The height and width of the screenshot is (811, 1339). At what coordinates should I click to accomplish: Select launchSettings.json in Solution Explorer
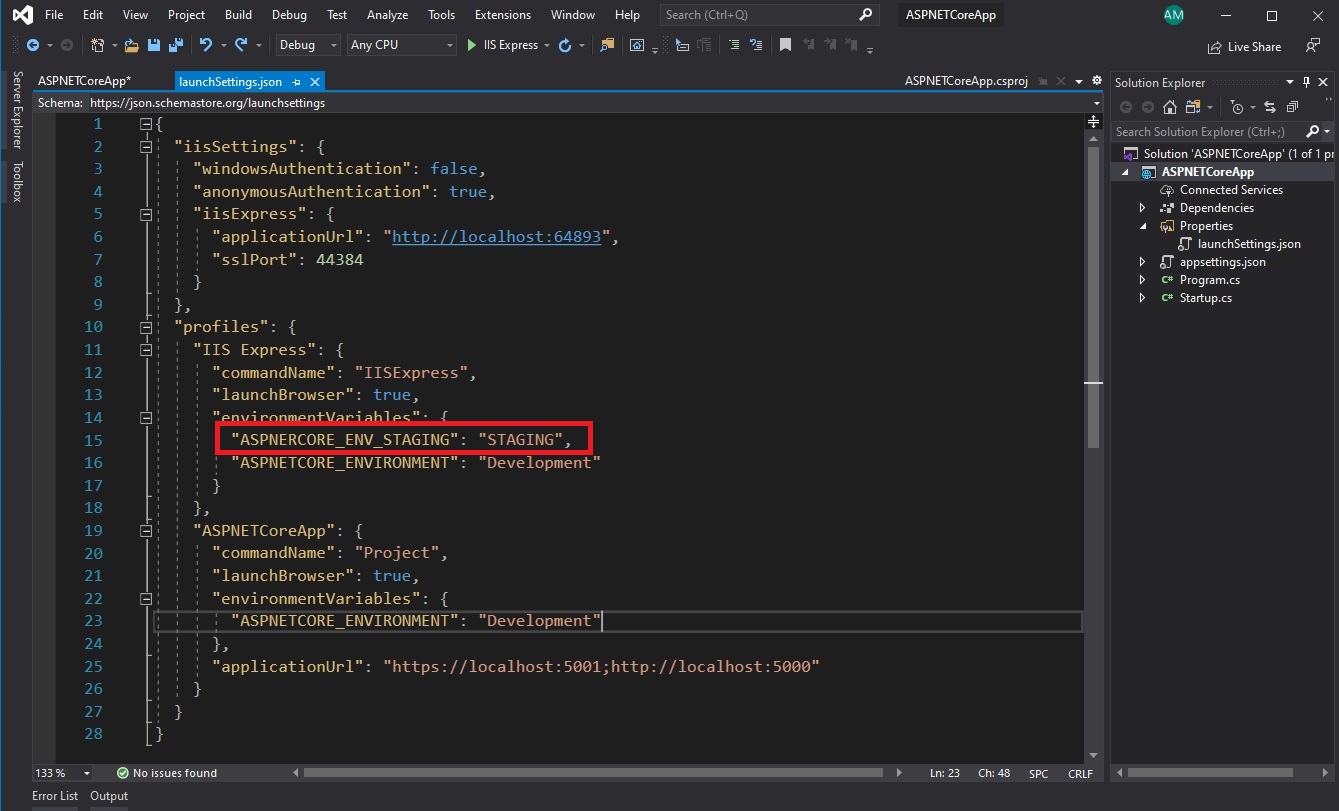coord(1250,244)
